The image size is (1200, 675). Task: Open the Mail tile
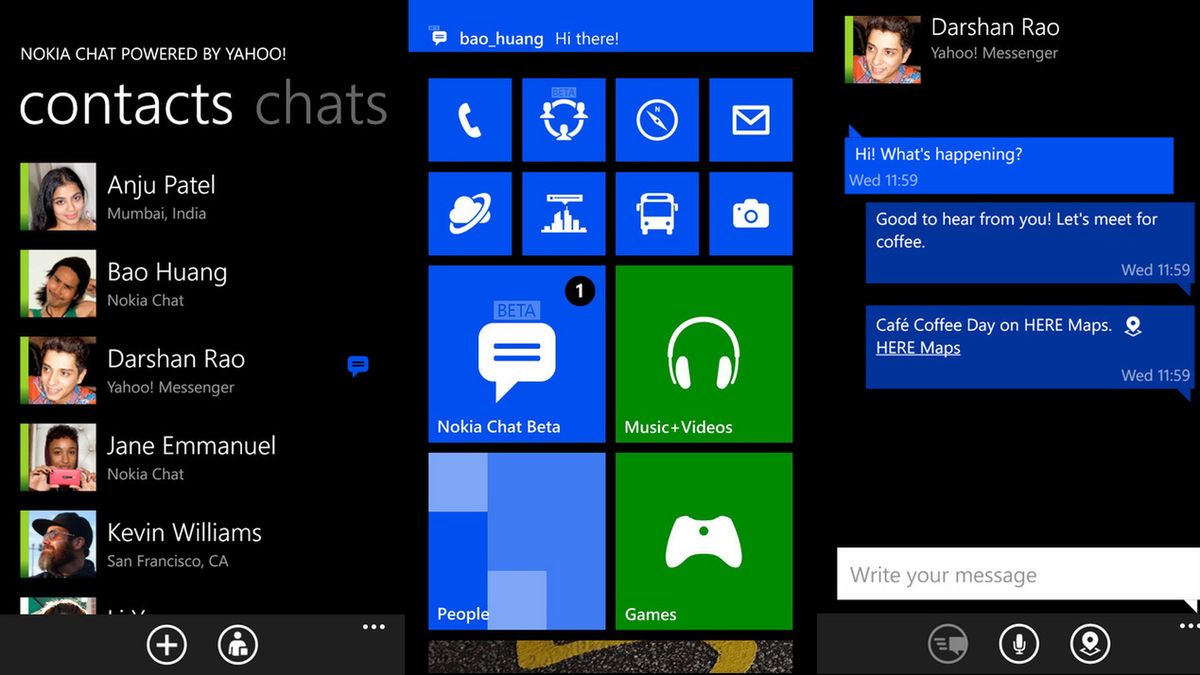(x=750, y=120)
